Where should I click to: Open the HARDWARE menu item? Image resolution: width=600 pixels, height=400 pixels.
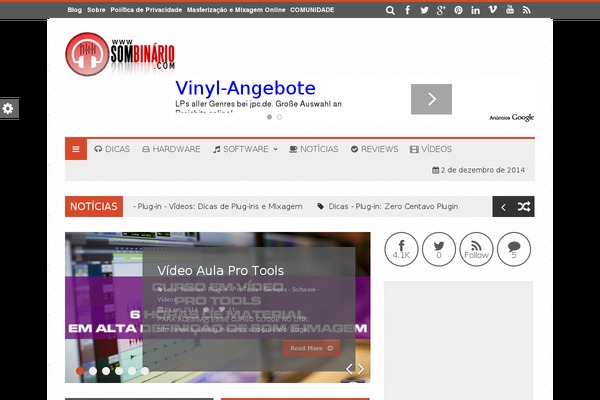tap(171, 149)
